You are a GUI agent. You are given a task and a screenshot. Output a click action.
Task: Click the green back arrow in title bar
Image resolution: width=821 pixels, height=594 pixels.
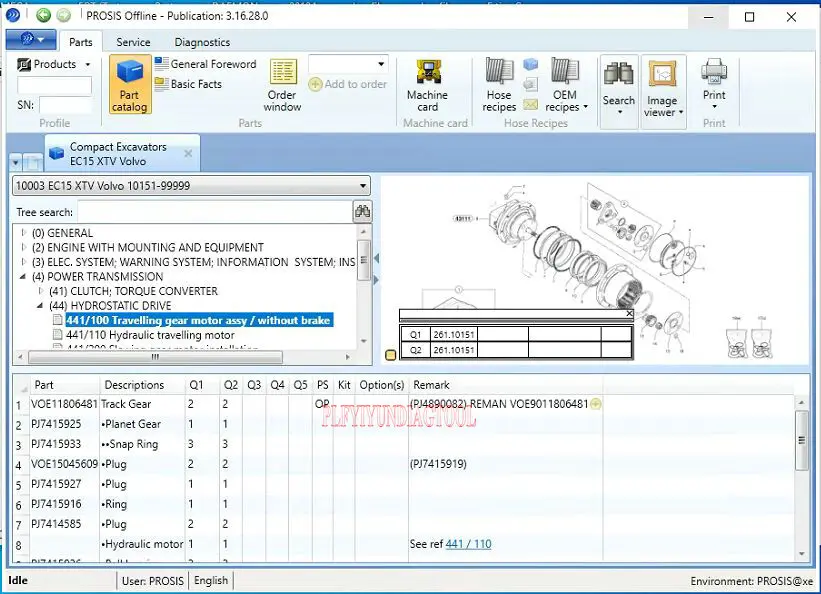point(43,15)
